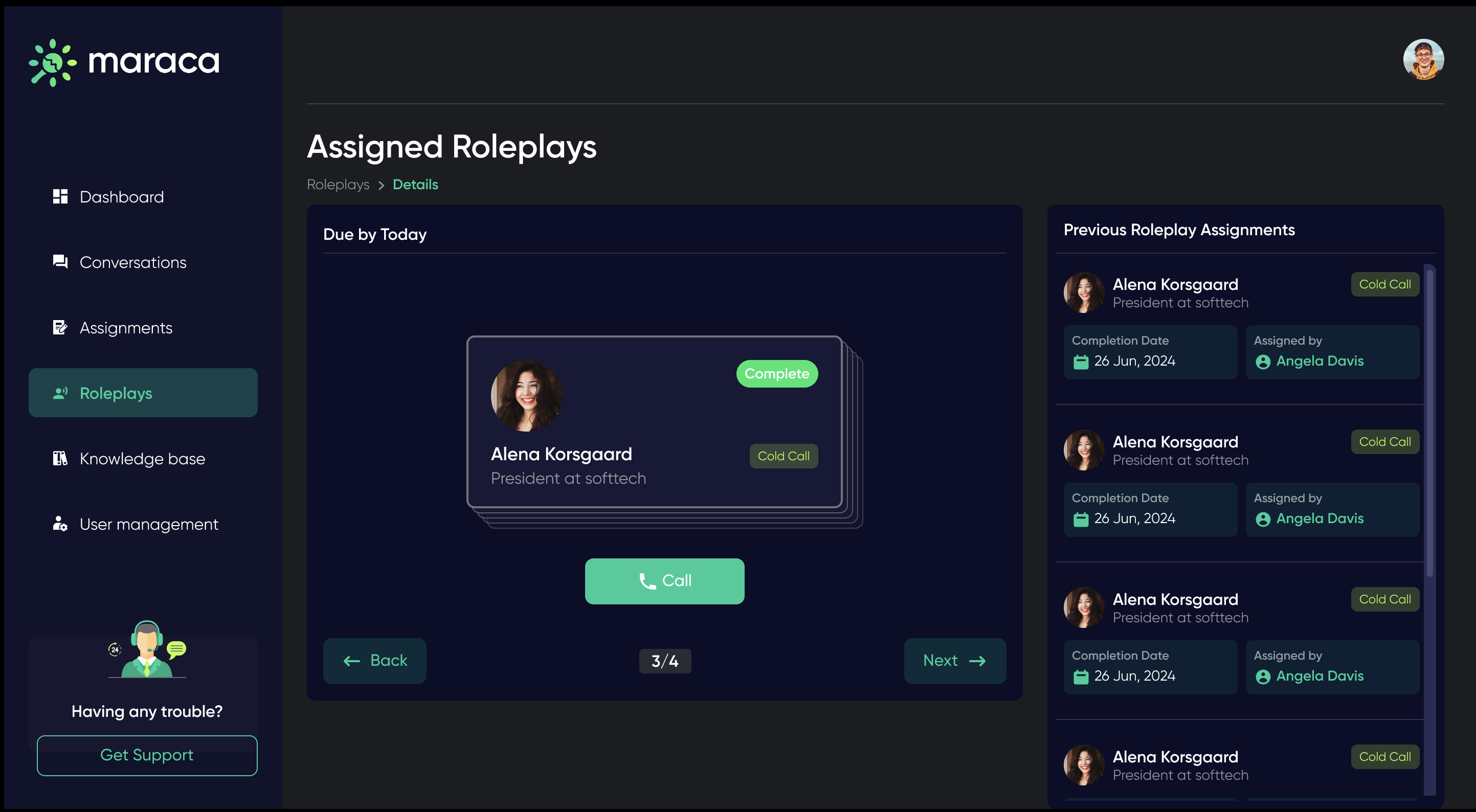Go to Conversations in the sidebar
This screenshot has height=812, width=1476.
click(143, 262)
